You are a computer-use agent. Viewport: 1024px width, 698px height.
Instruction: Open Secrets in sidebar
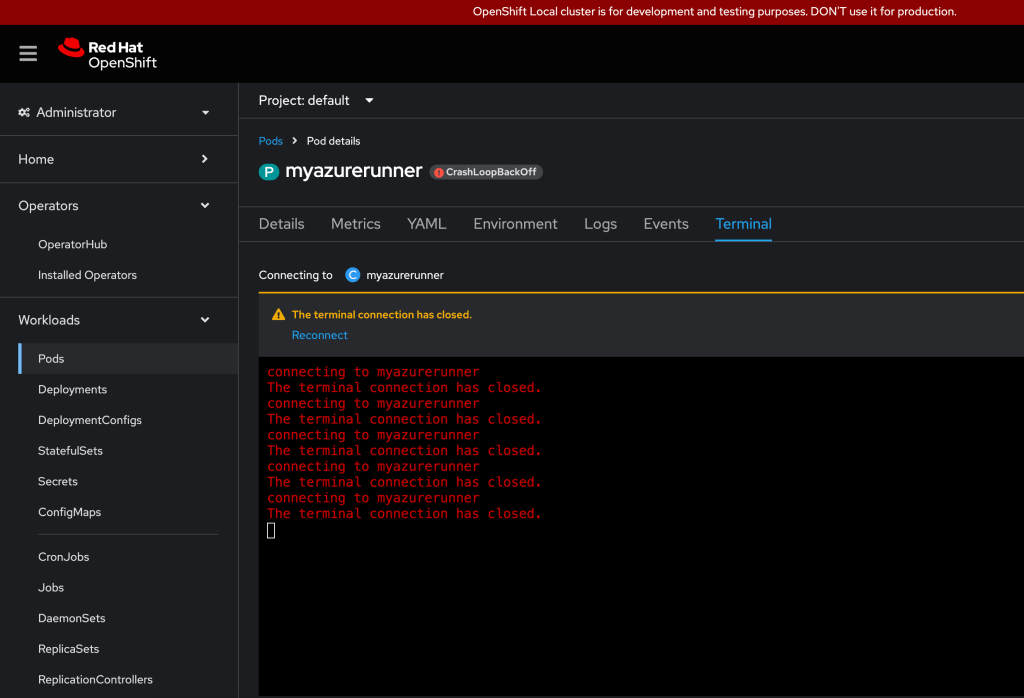point(57,481)
